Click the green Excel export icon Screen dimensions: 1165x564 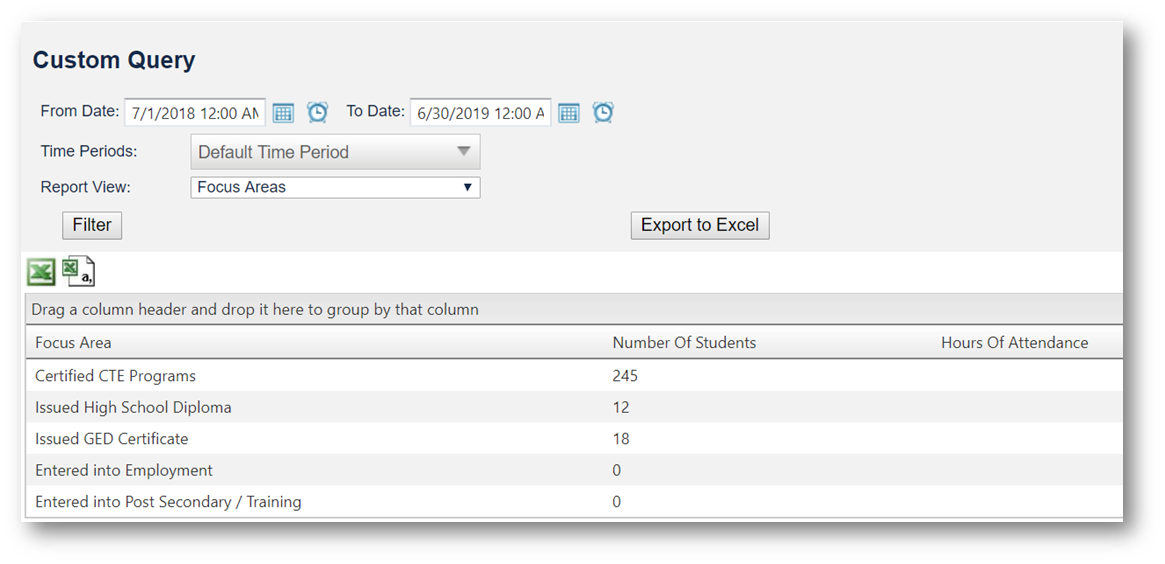click(x=41, y=271)
